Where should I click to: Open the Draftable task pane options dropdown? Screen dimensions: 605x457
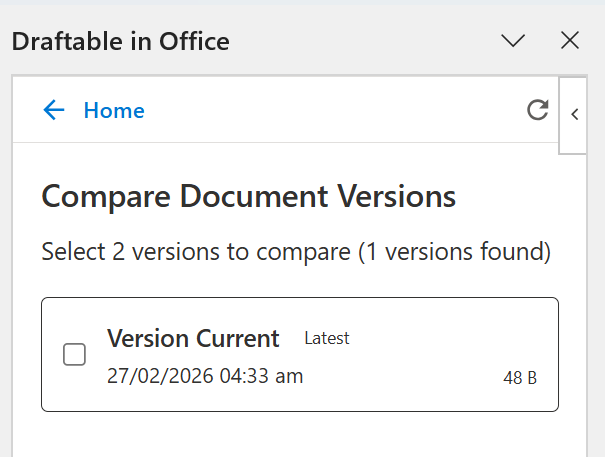tap(513, 41)
